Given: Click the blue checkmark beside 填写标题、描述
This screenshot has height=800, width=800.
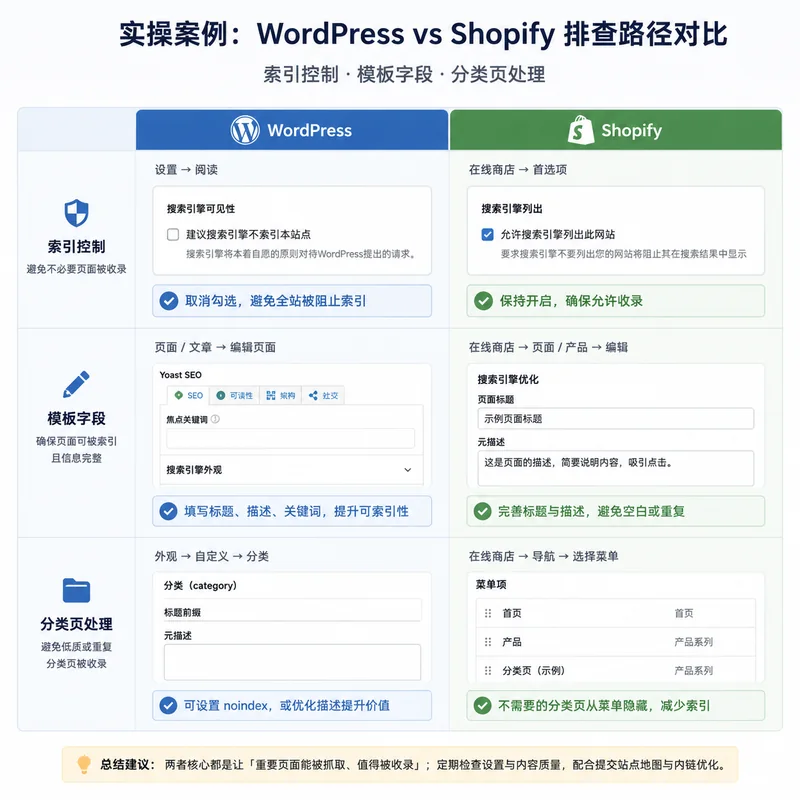Looking at the screenshot, I should (168, 511).
